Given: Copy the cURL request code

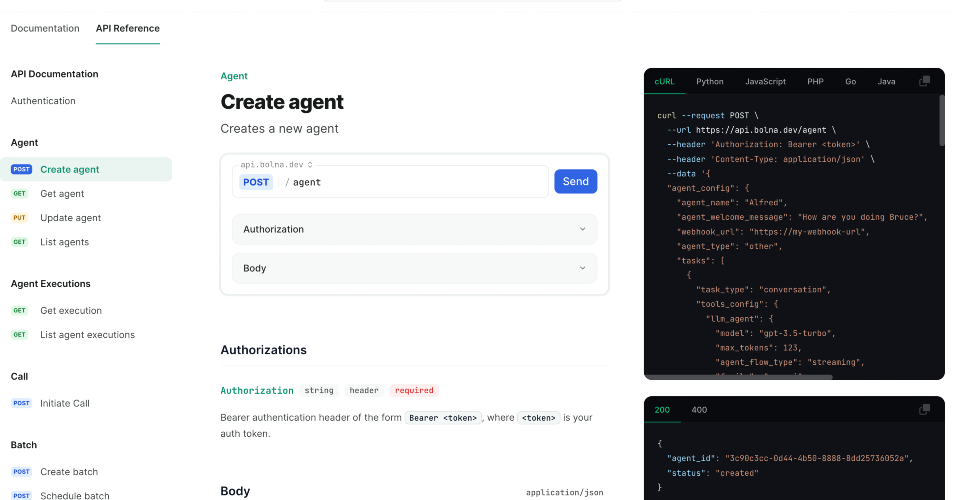Looking at the screenshot, I should coord(924,81).
